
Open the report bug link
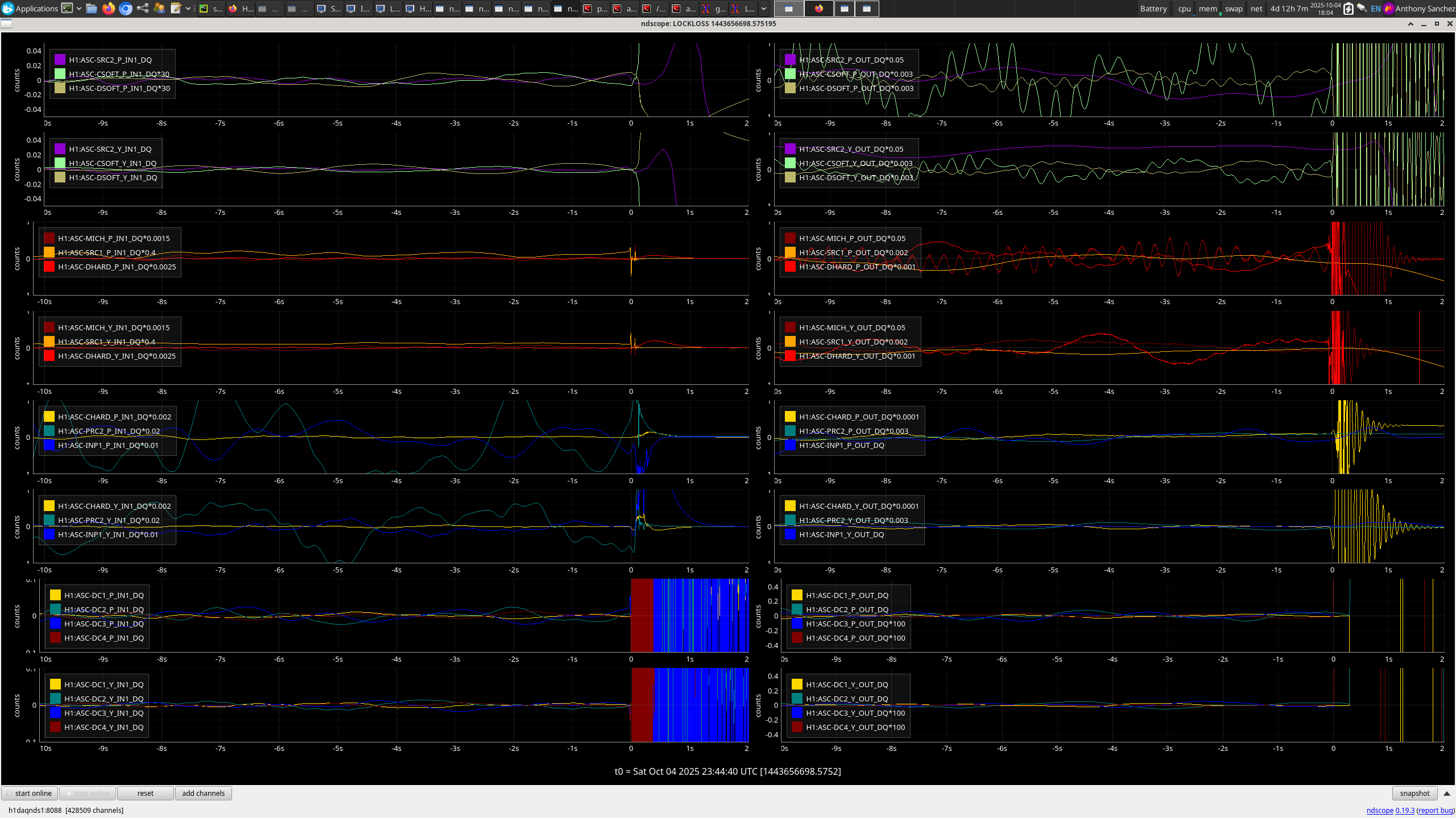point(1435,811)
